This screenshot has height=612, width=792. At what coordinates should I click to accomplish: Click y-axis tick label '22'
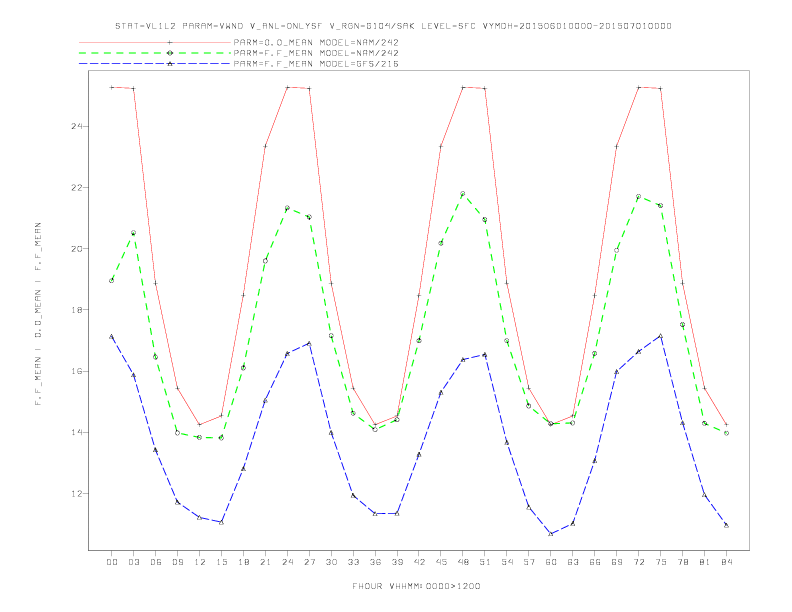(x=77, y=187)
